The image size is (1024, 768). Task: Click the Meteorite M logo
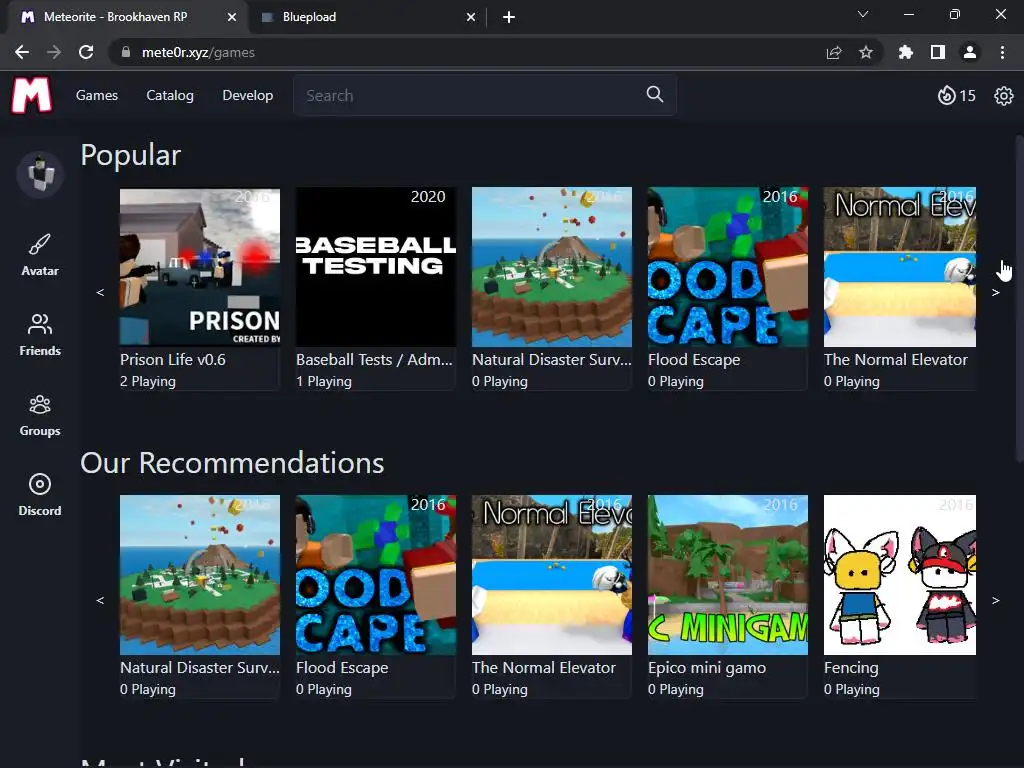[x=31, y=95]
